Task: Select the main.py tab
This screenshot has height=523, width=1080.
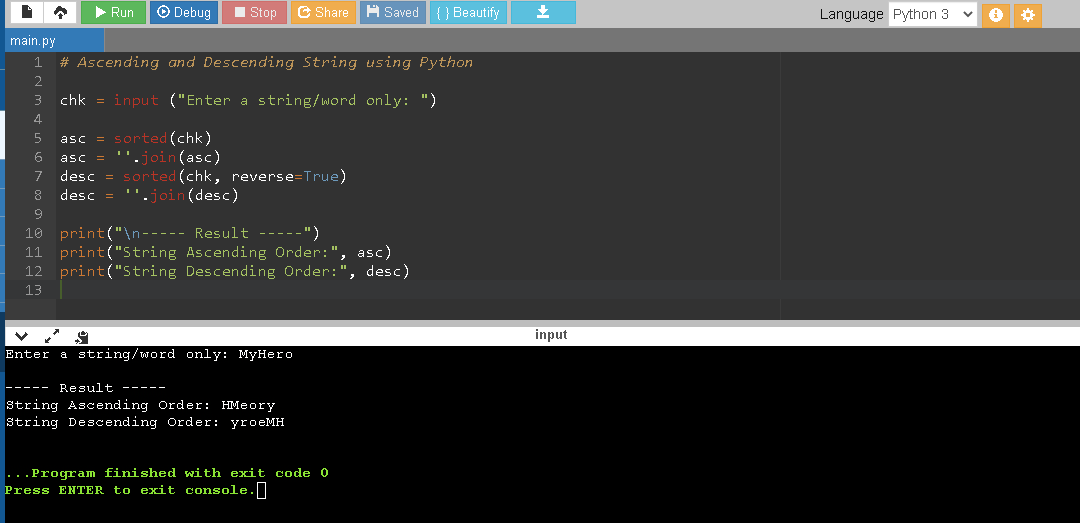Action: pyautogui.click(x=55, y=41)
